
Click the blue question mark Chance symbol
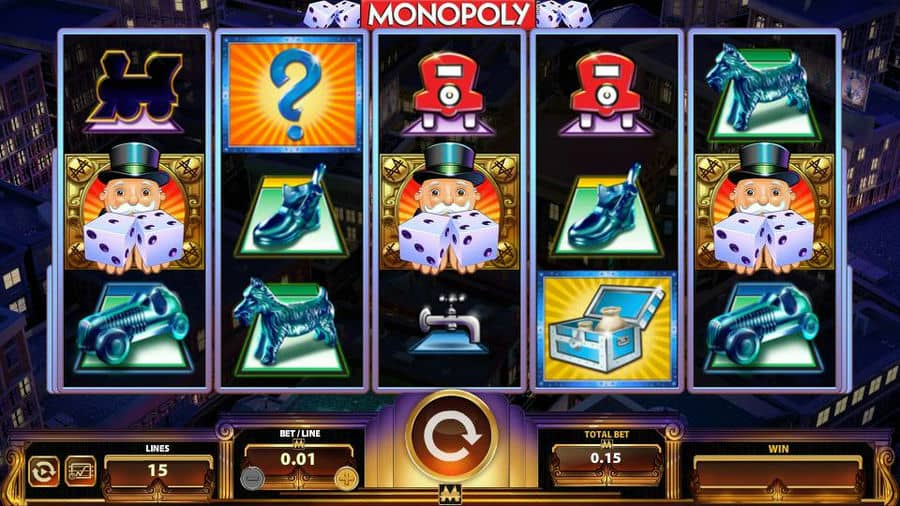click(x=292, y=94)
